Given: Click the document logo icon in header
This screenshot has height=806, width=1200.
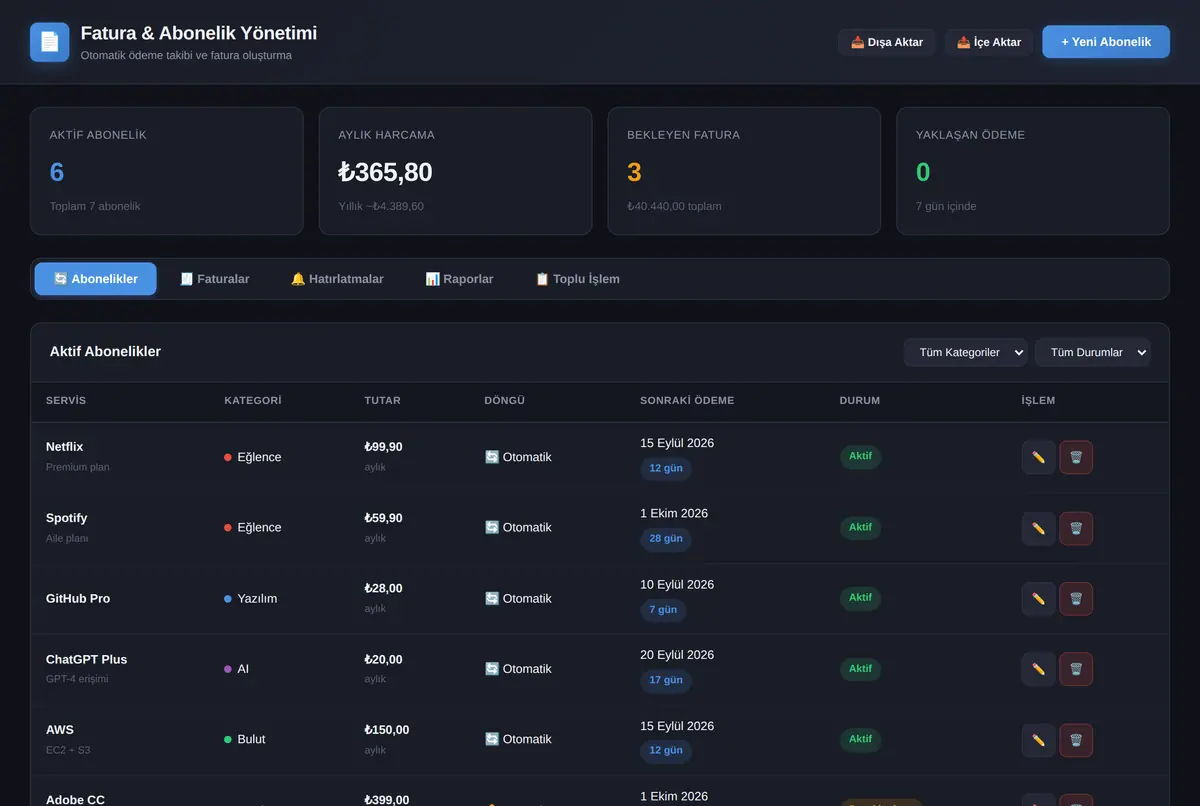Looking at the screenshot, I should [x=50, y=42].
